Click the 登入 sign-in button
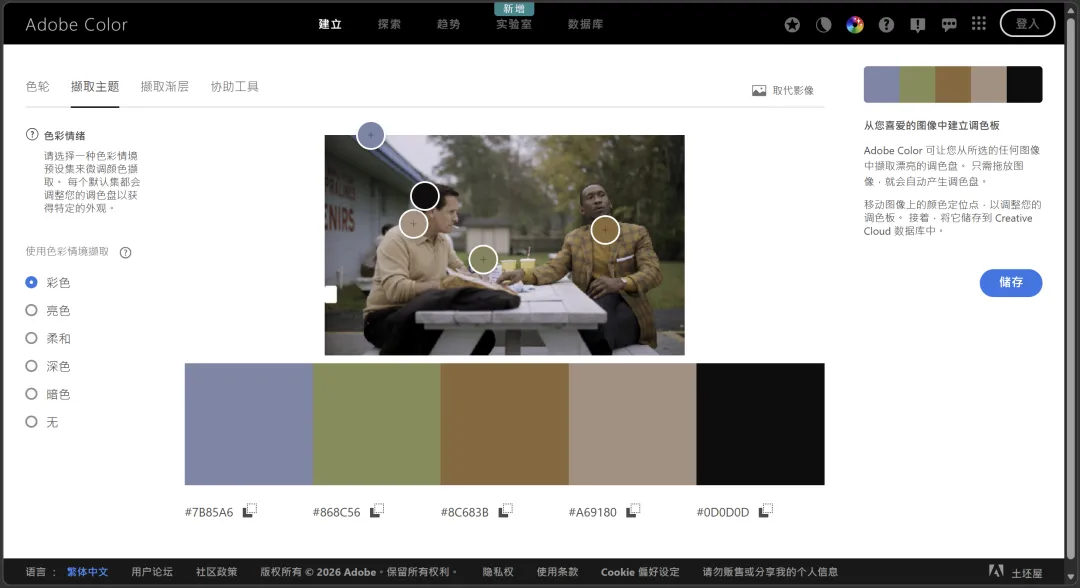Viewport: 1080px width, 588px height. [1027, 23]
